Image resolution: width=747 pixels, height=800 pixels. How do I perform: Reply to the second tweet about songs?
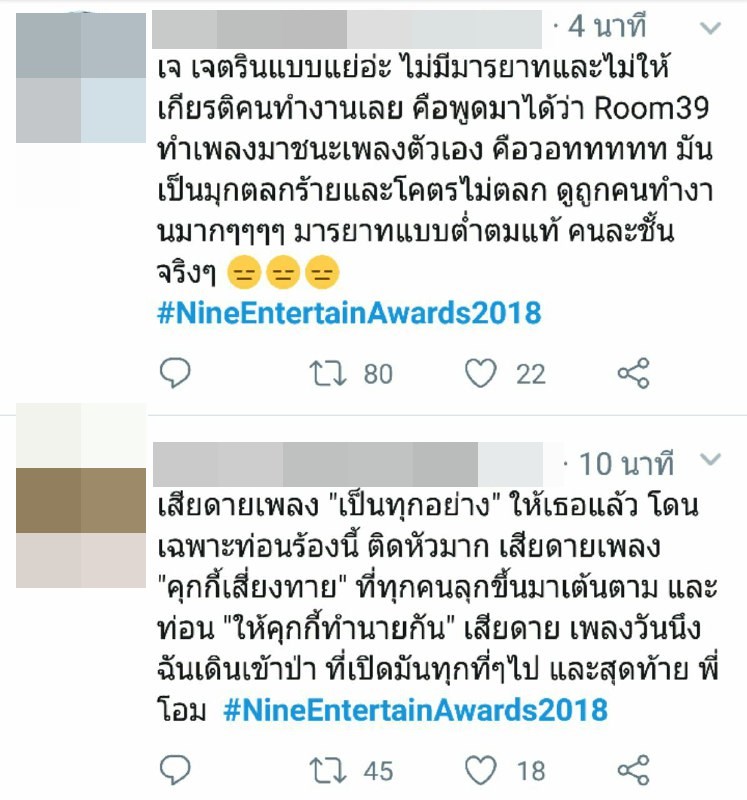[175, 769]
